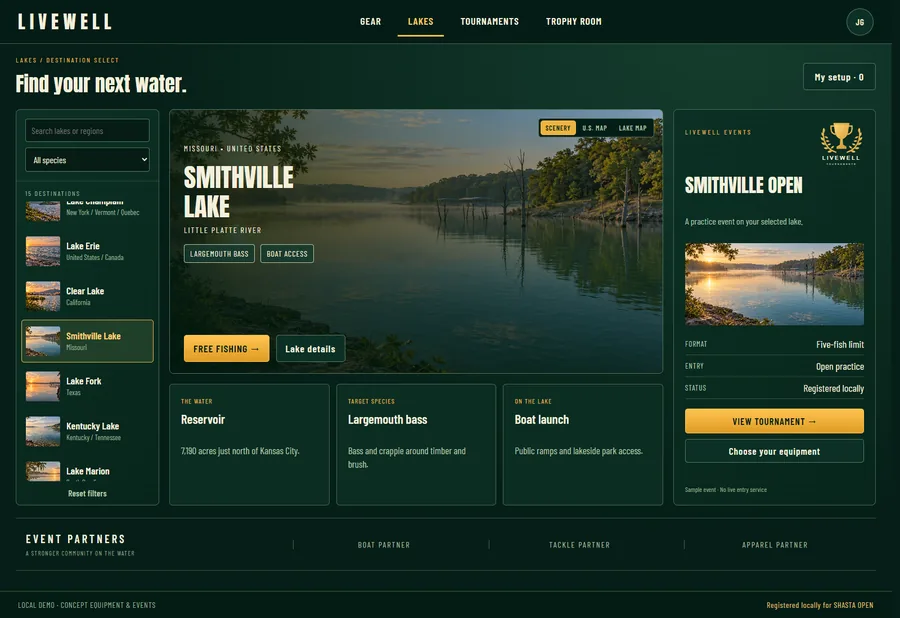Open Tournaments section
900x618 pixels.
tap(489, 21)
